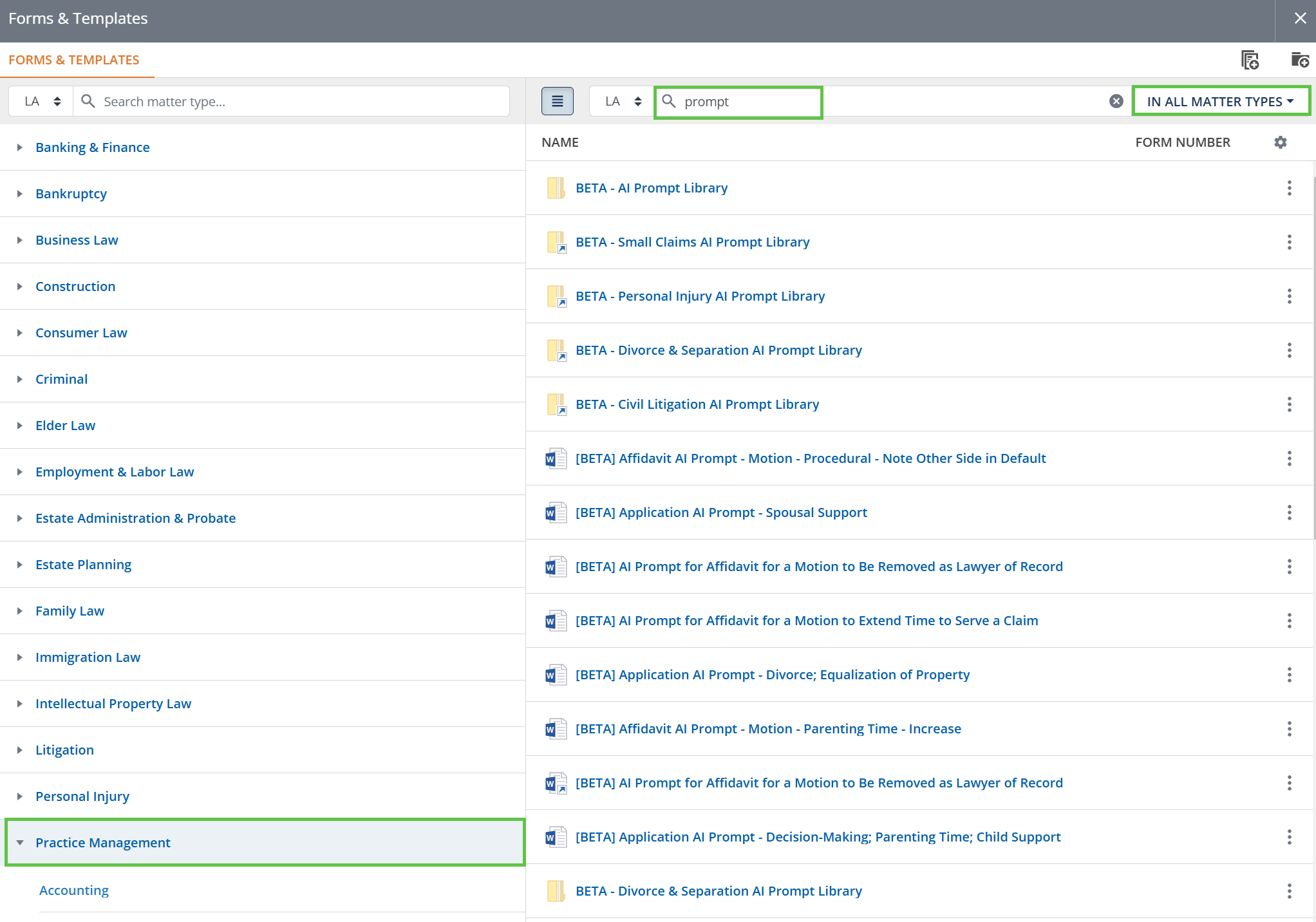Viewport: 1316px width, 922px height.
Task: Open the LA state selector beside prompt search
Action: 623,102
